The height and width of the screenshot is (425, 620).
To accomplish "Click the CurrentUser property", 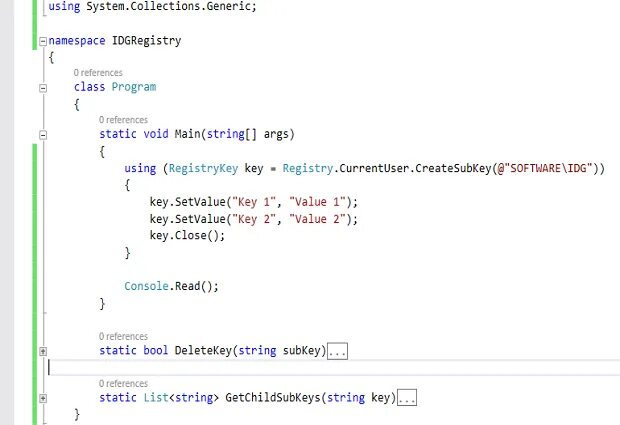I will tap(374, 168).
